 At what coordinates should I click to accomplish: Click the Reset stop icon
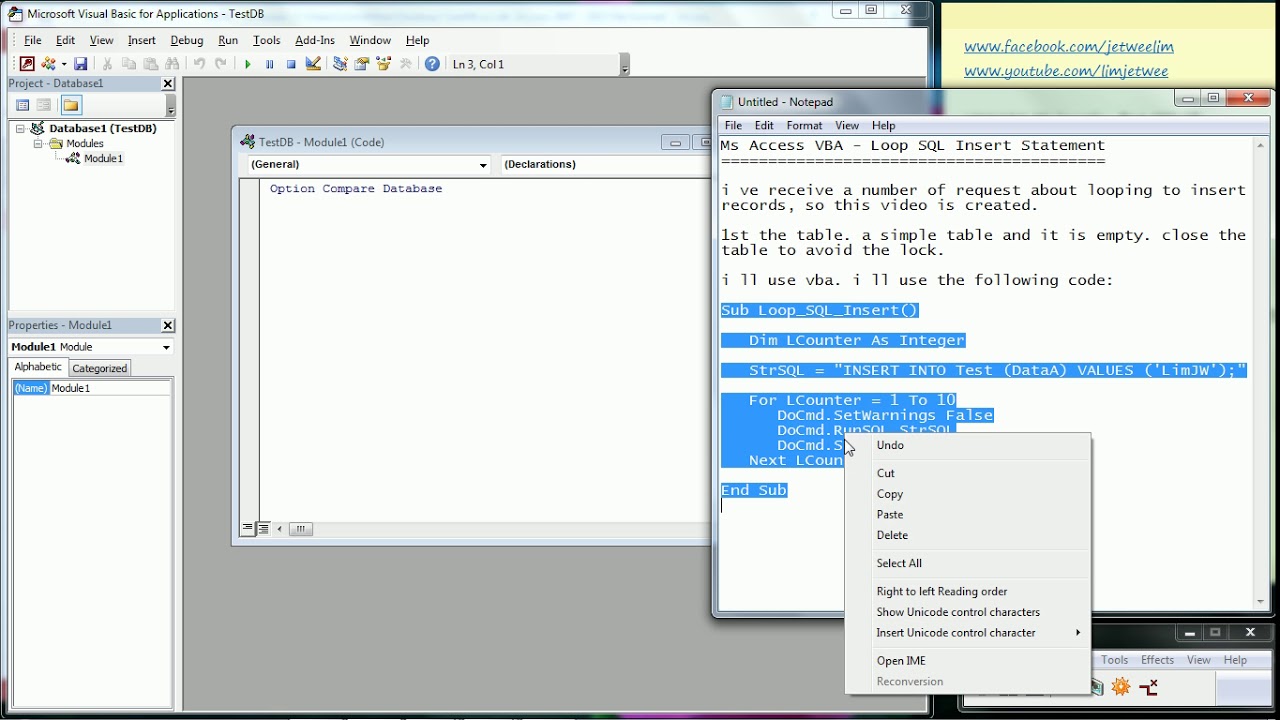(x=291, y=64)
